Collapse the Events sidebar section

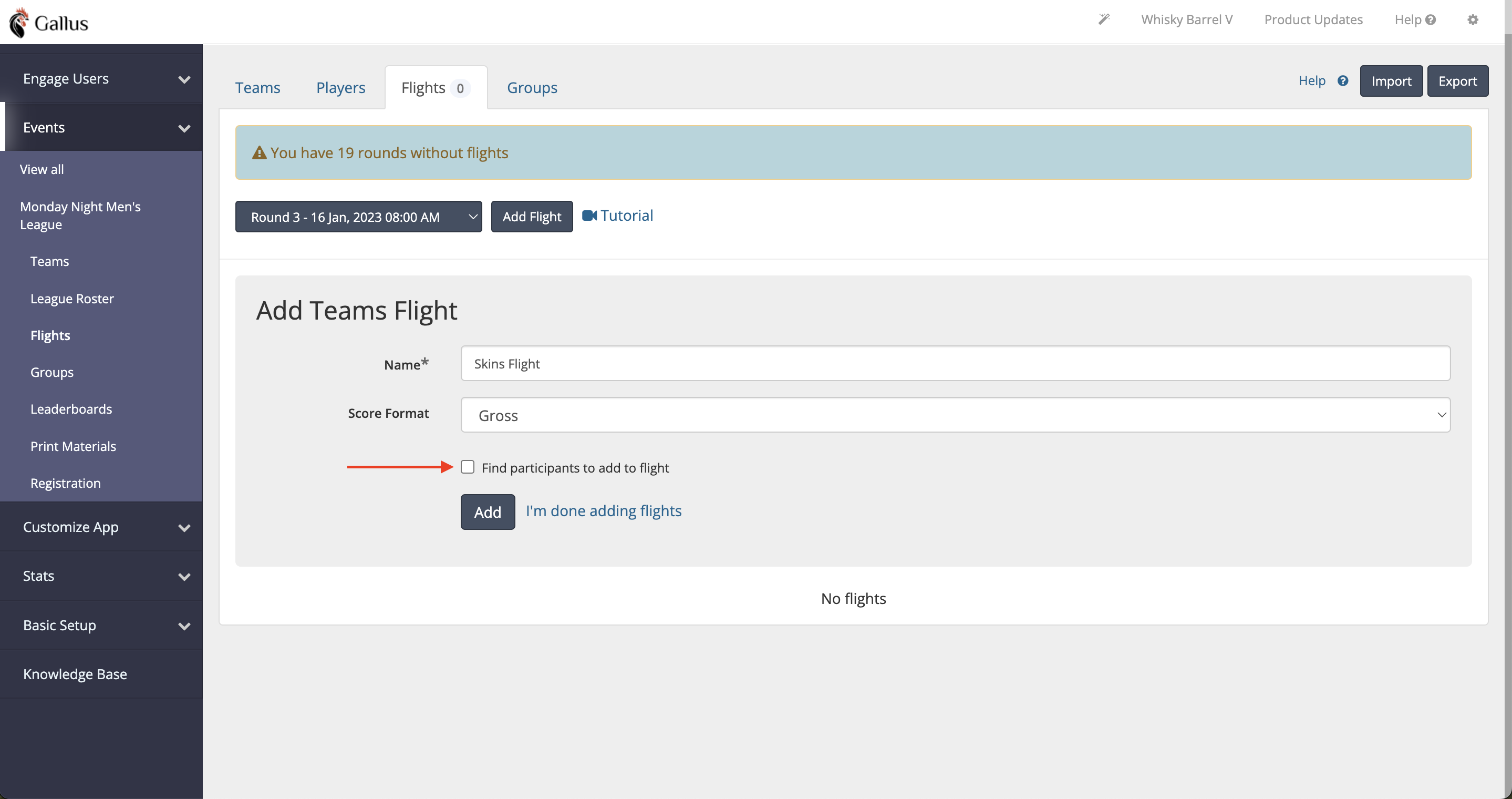tap(101, 127)
